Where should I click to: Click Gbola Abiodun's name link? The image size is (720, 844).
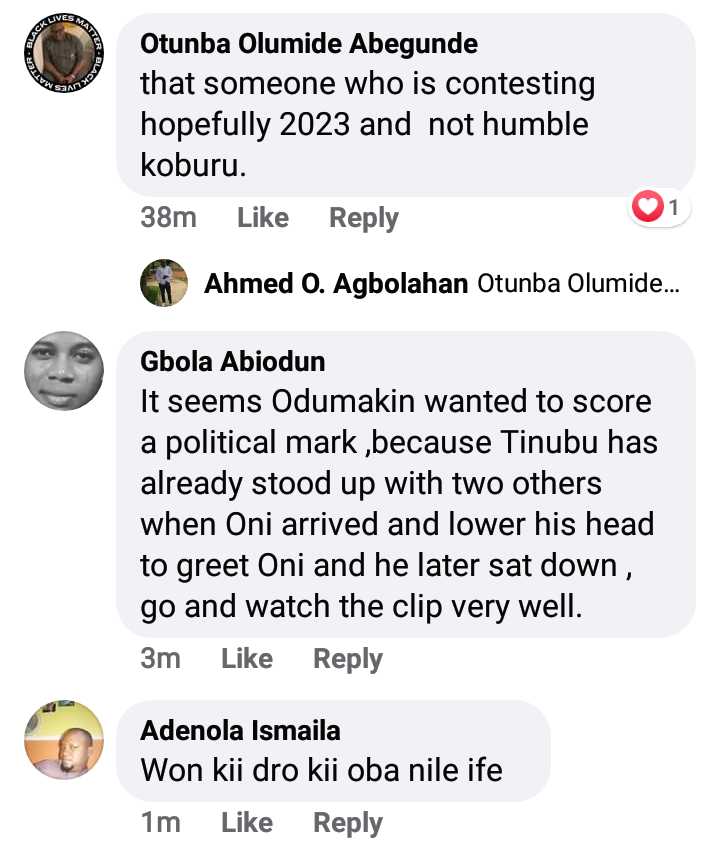(233, 362)
